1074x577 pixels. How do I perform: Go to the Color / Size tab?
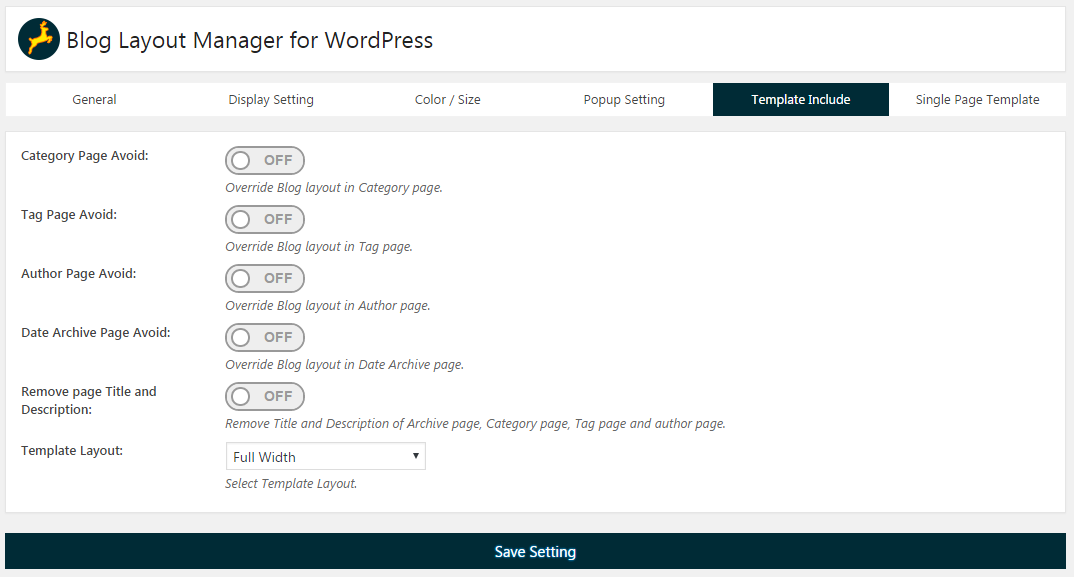447,99
